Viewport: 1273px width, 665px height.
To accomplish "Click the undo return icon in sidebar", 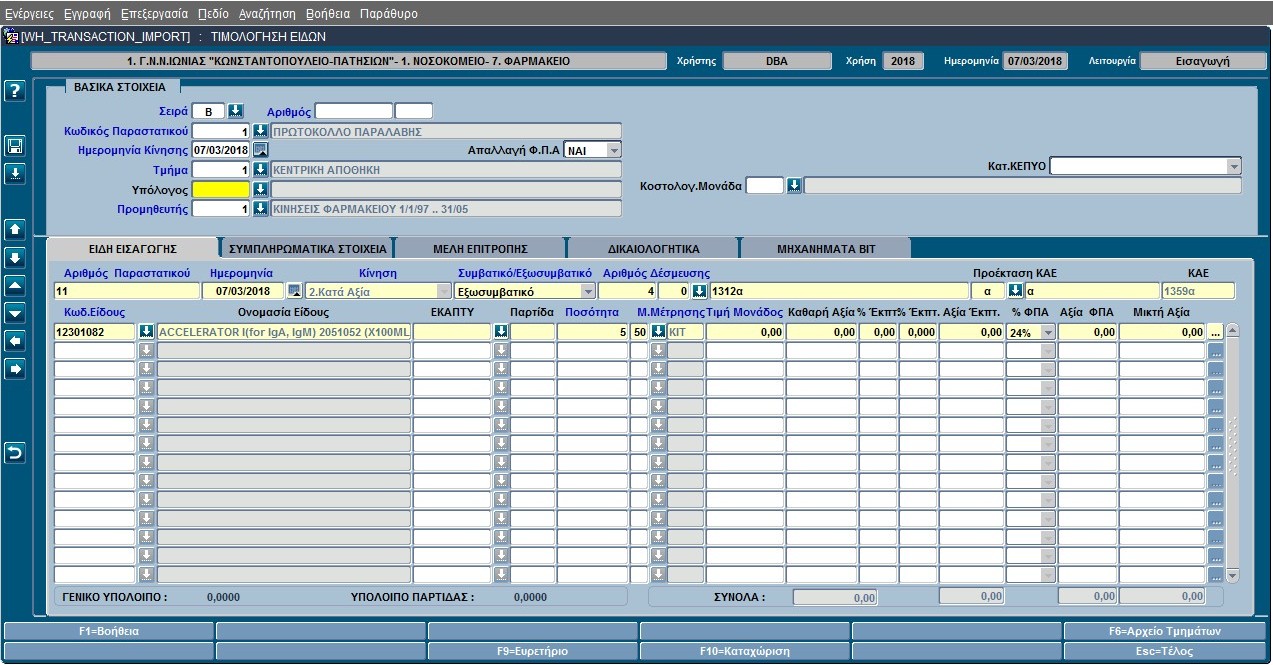I will pos(15,453).
